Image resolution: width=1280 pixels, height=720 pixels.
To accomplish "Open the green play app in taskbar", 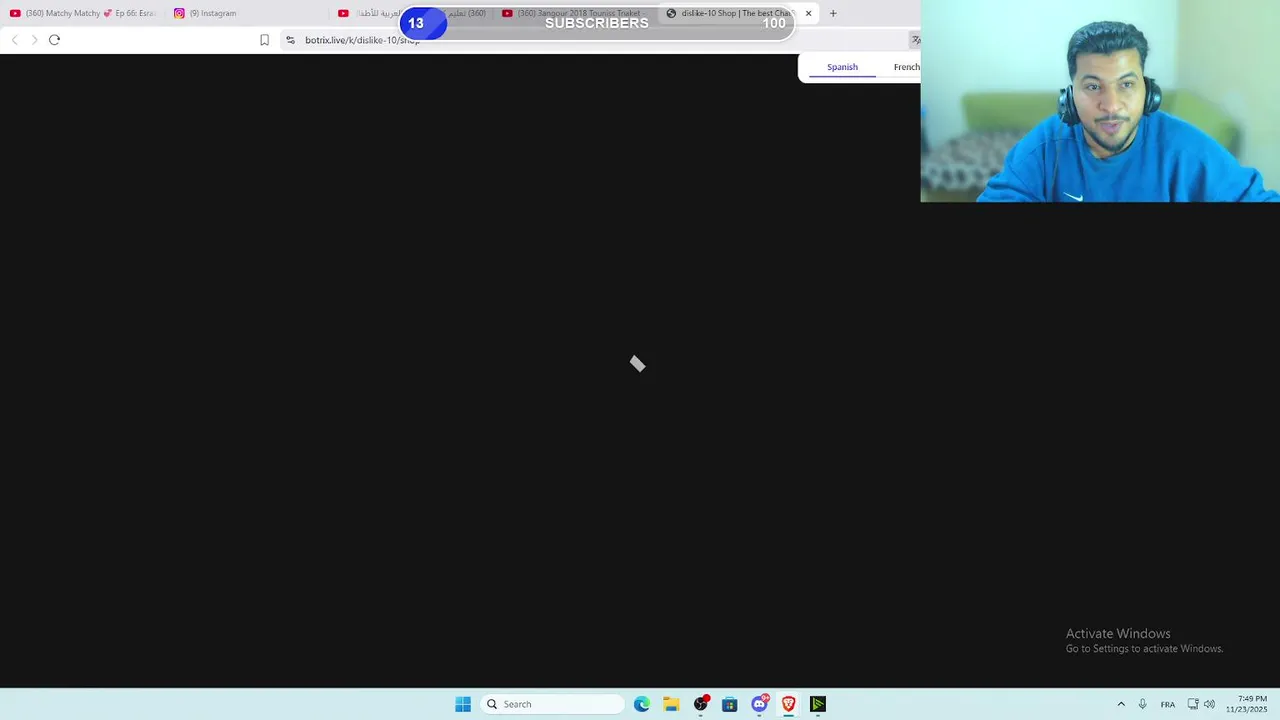I will [x=818, y=704].
